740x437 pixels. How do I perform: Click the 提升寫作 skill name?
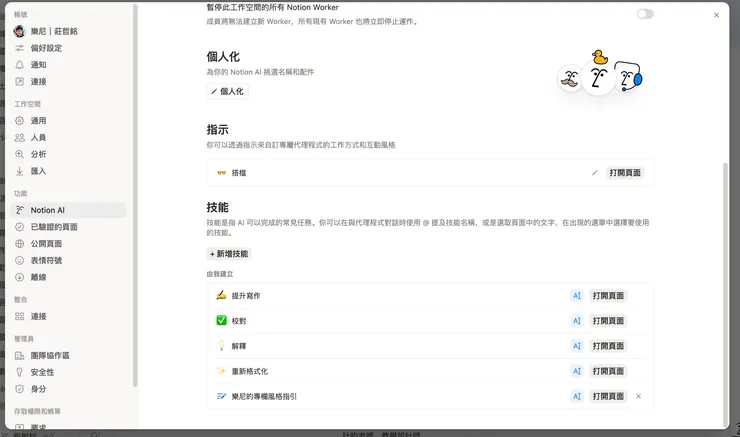[246, 296]
